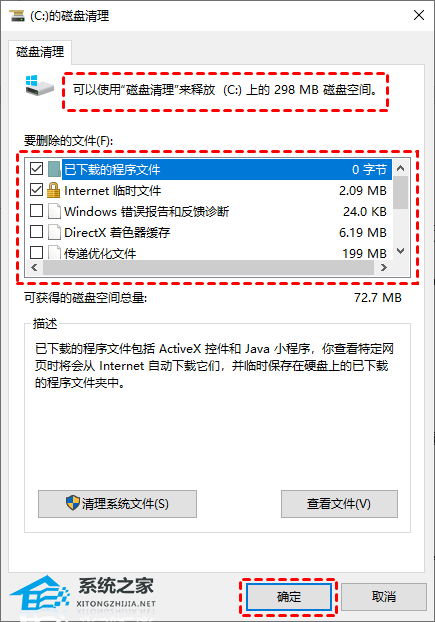Click the page icon next to 传递优化文件
Image resolution: width=435 pixels, height=622 pixels.
[54, 253]
